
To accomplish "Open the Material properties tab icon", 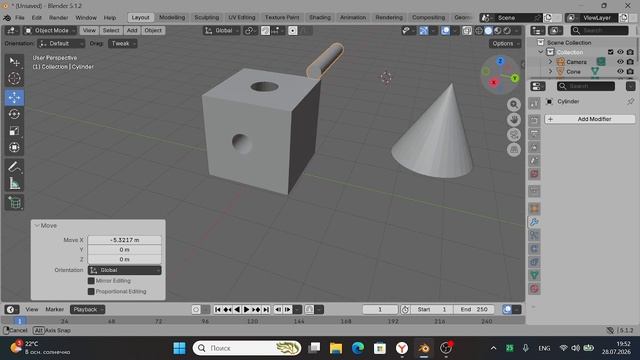I will tap(534, 289).
